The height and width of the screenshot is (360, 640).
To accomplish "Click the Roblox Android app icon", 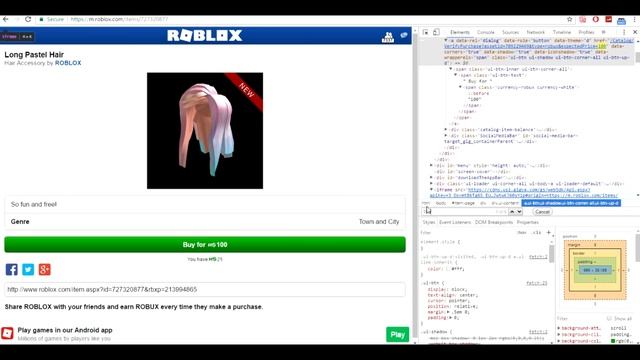I will [7, 333].
